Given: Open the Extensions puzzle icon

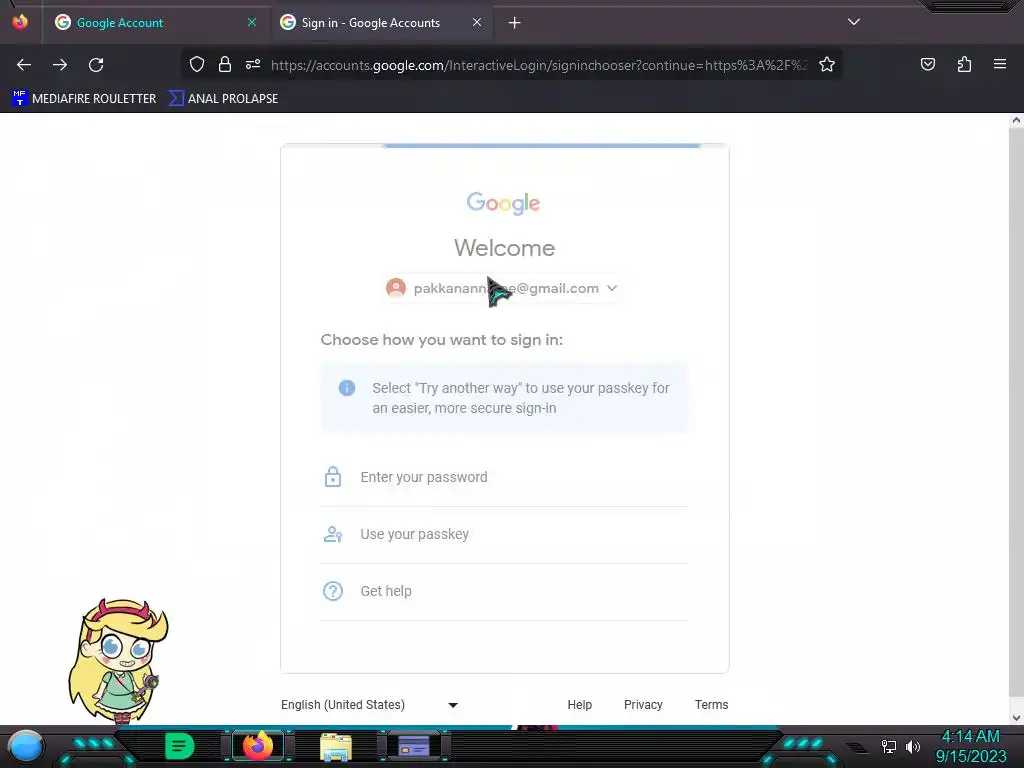Looking at the screenshot, I should (964, 64).
